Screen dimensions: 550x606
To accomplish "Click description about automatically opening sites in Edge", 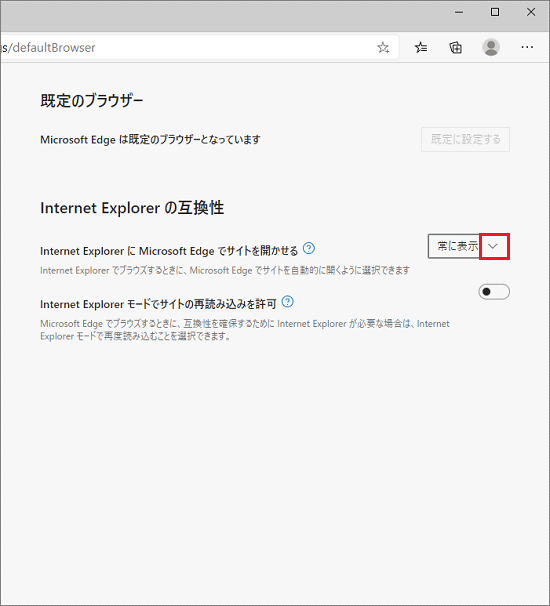I will coord(225,270).
